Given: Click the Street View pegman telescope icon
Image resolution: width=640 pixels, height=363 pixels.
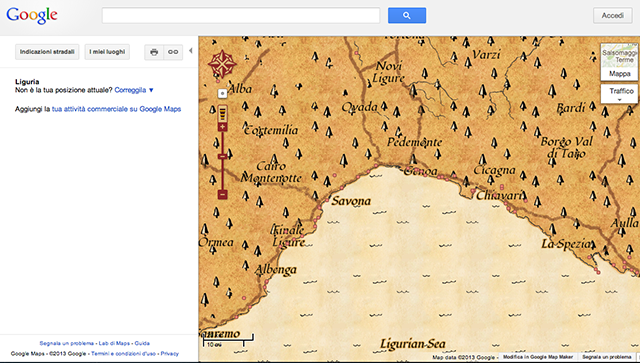Looking at the screenshot, I should 222,113.
